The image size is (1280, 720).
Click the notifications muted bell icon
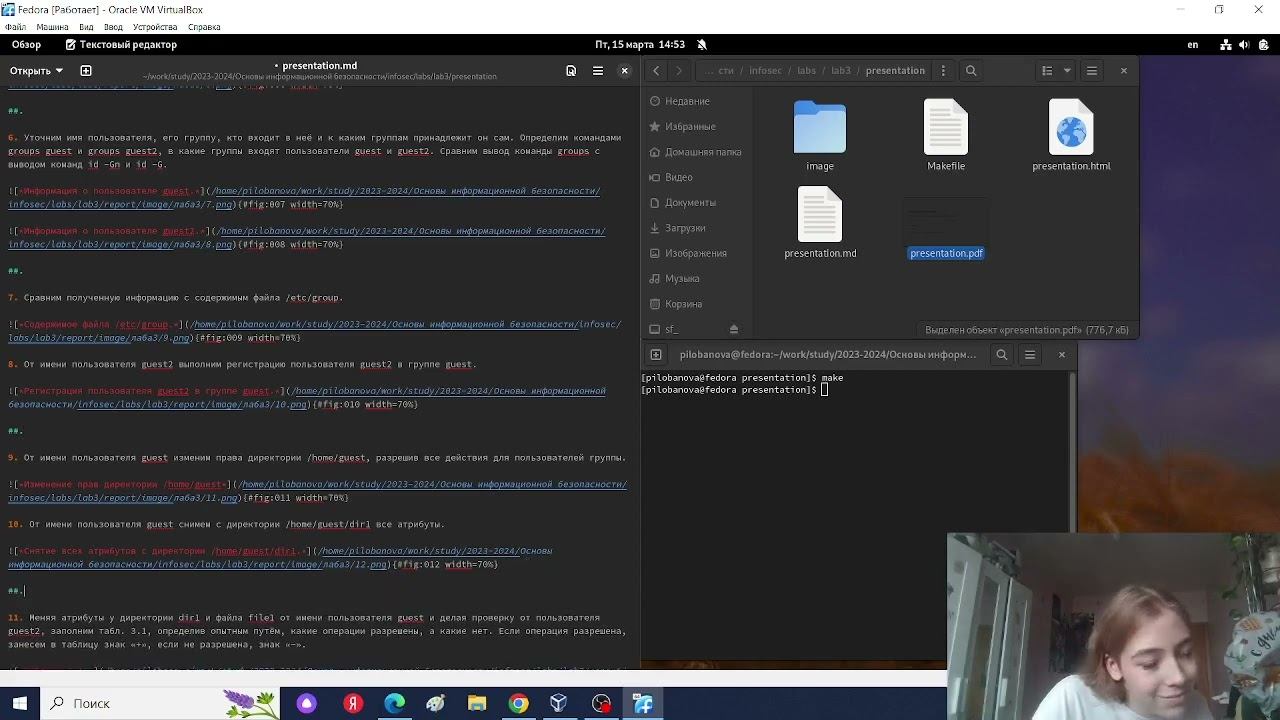click(702, 45)
